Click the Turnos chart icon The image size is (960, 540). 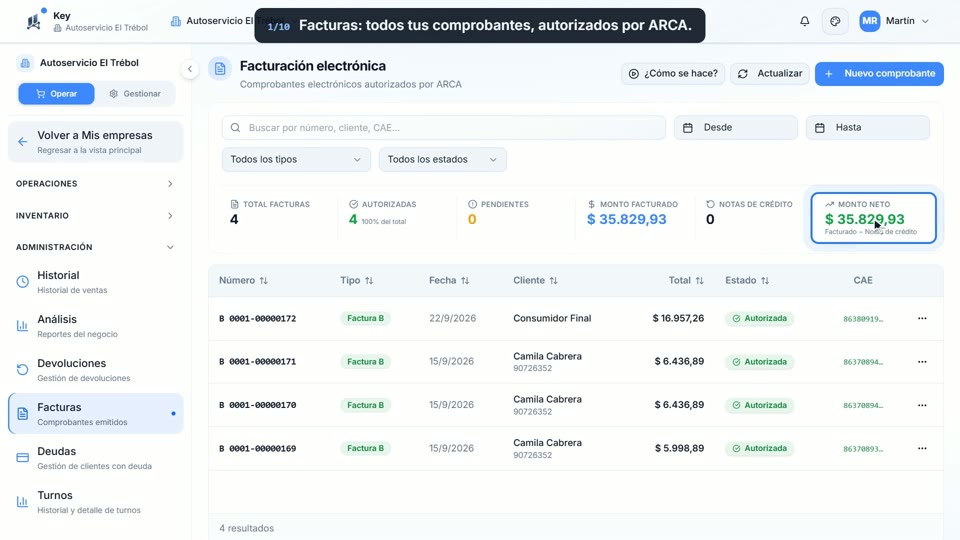point(23,502)
